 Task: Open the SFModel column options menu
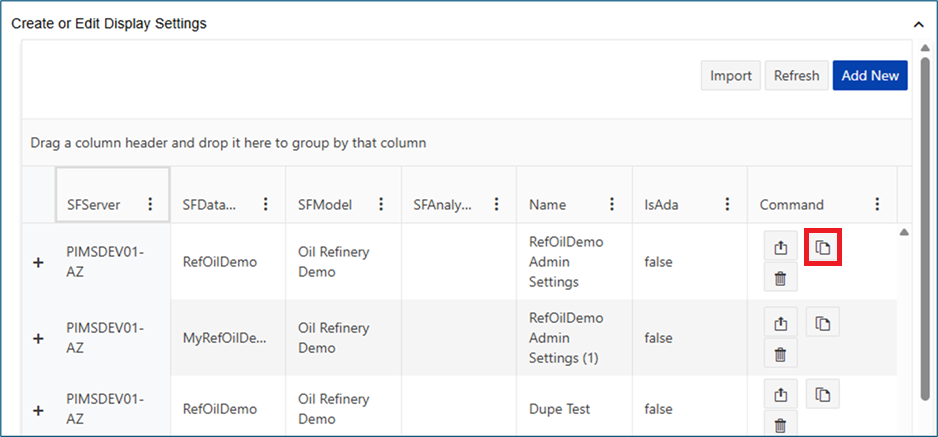click(381, 204)
